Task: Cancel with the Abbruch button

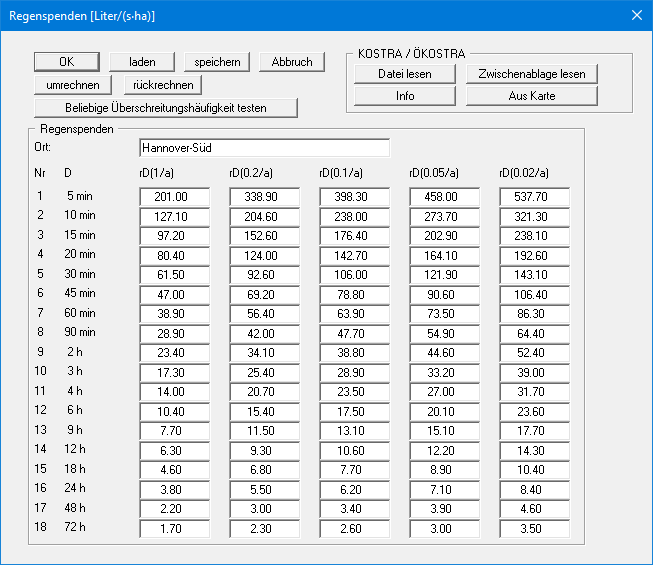Action: click(292, 62)
